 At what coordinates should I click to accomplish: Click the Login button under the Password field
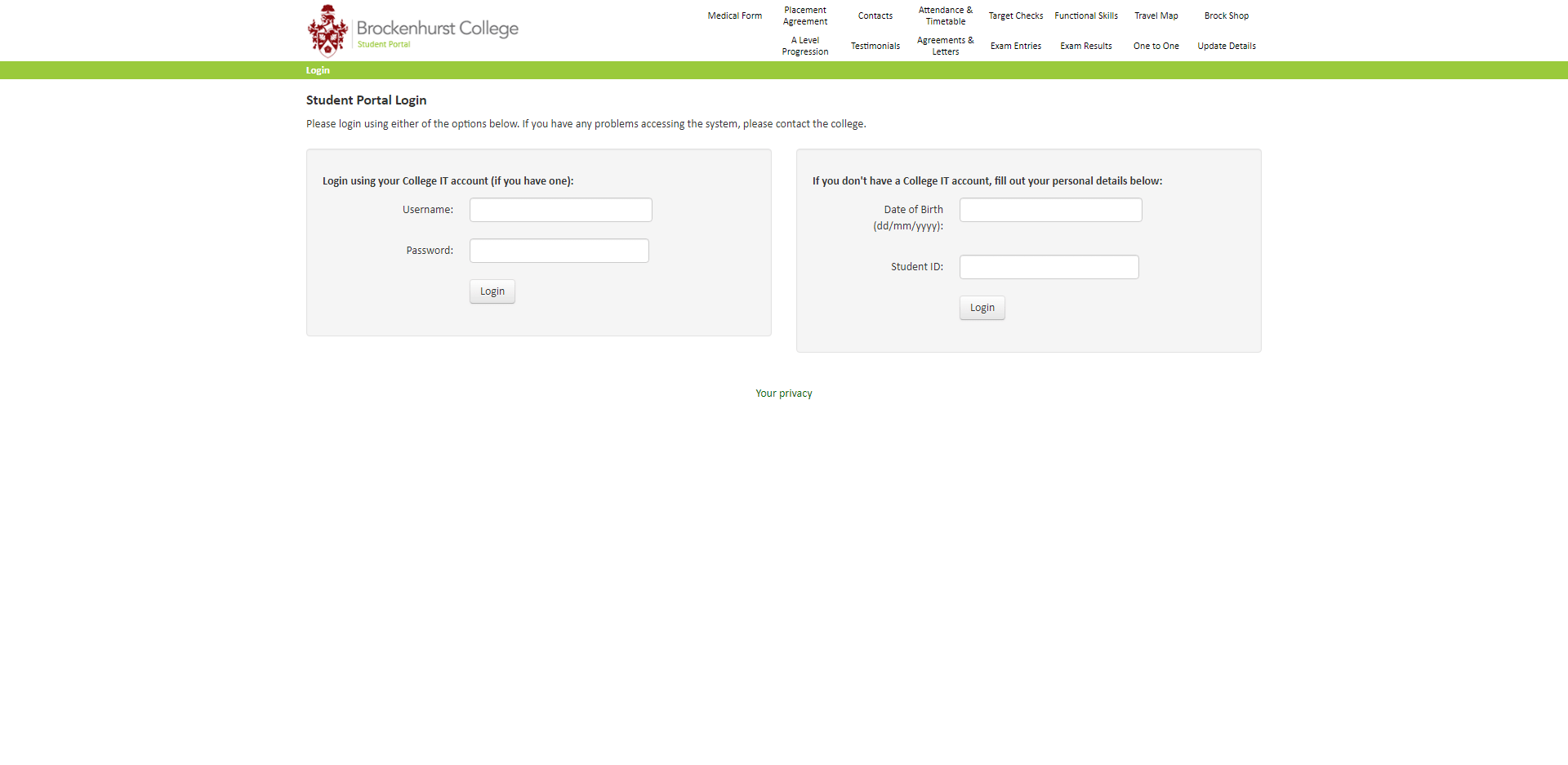click(x=492, y=291)
